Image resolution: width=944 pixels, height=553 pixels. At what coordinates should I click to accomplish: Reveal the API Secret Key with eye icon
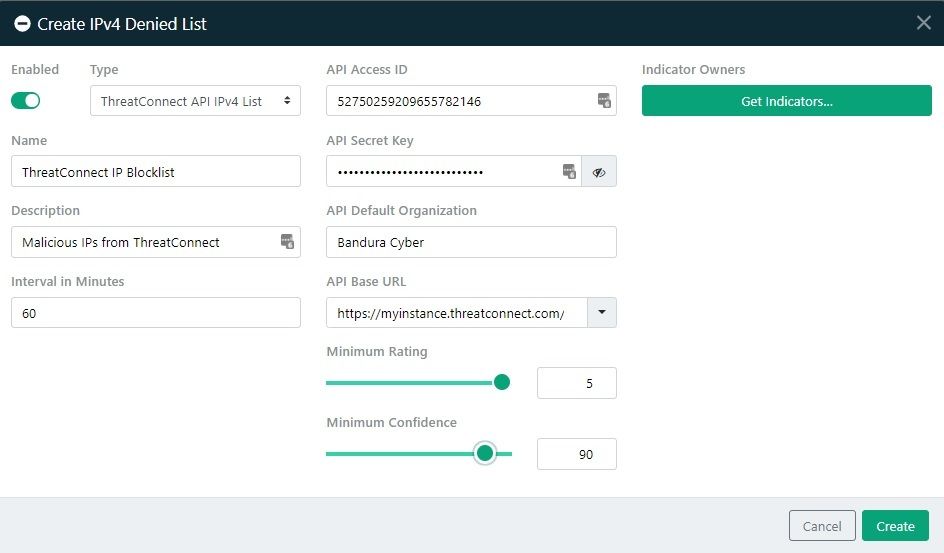599,172
